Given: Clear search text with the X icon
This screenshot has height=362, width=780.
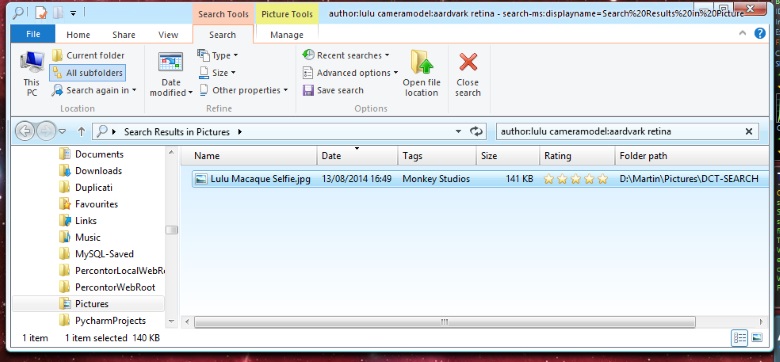Looking at the screenshot, I should coord(749,132).
